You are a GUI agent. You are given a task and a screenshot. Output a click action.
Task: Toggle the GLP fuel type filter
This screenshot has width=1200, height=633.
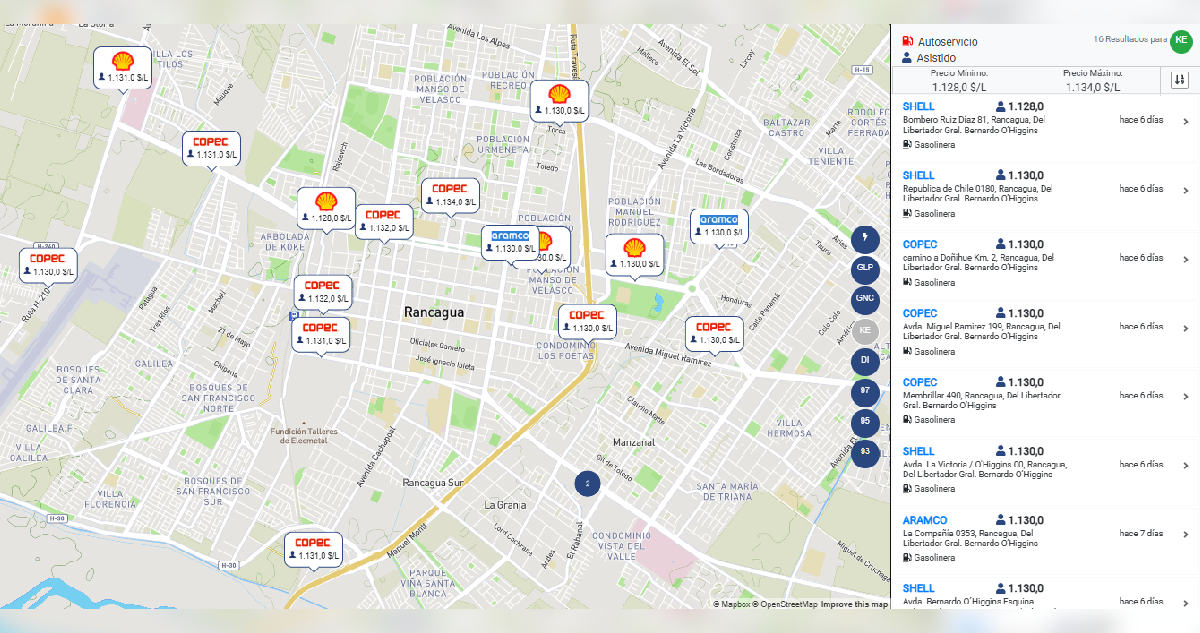pos(865,269)
